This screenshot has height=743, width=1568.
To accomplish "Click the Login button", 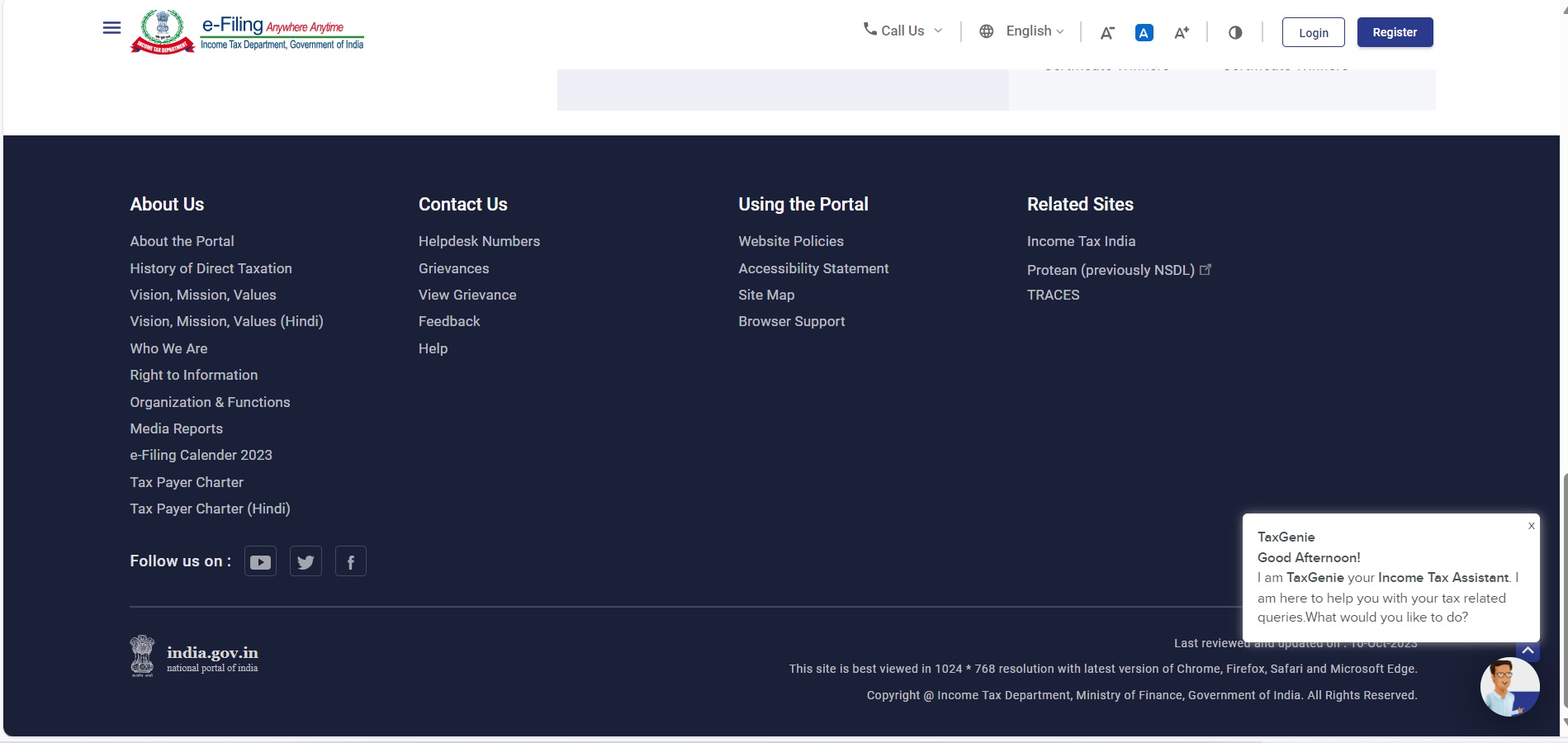I will point(1313,32).
